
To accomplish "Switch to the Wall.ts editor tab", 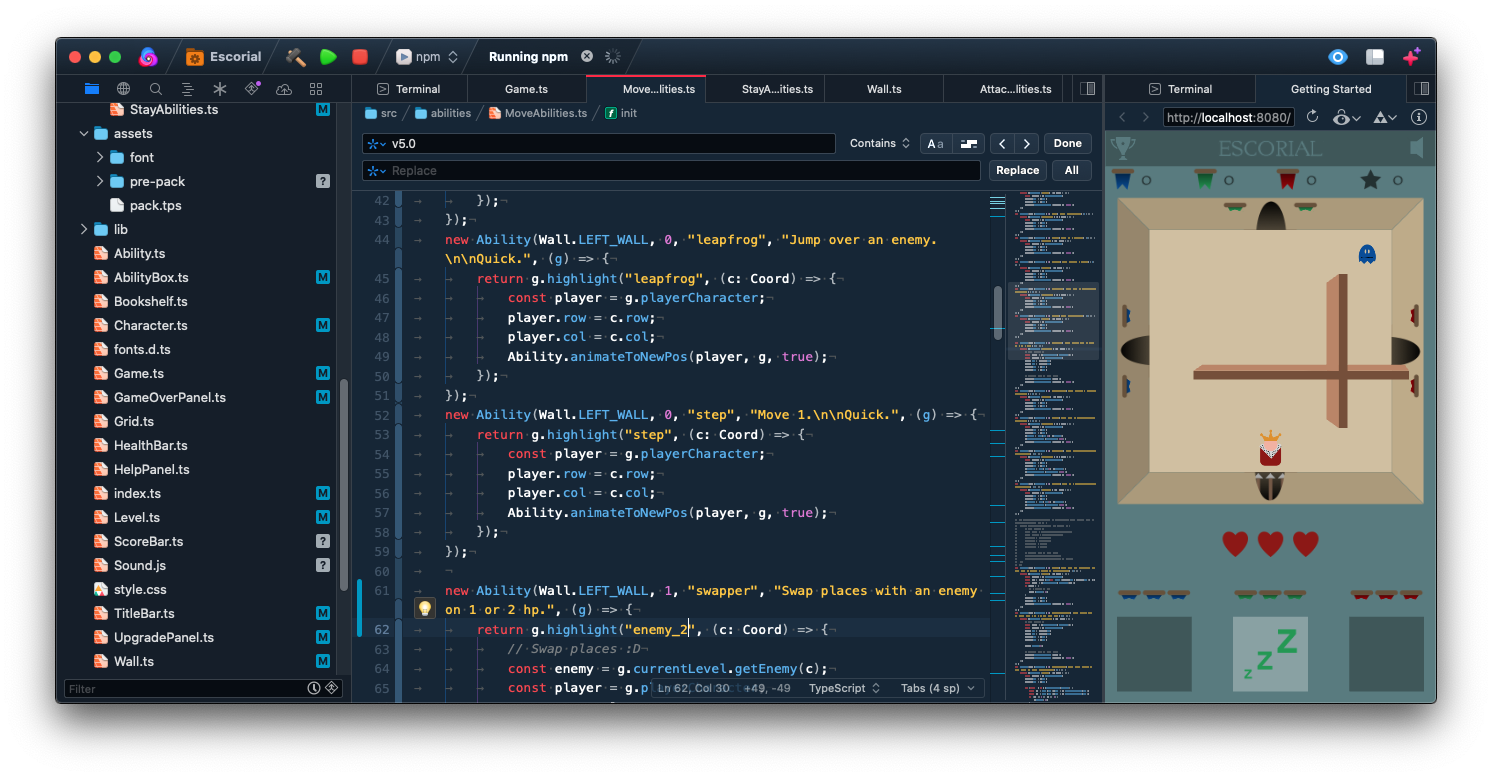I will tap(884, 89).
